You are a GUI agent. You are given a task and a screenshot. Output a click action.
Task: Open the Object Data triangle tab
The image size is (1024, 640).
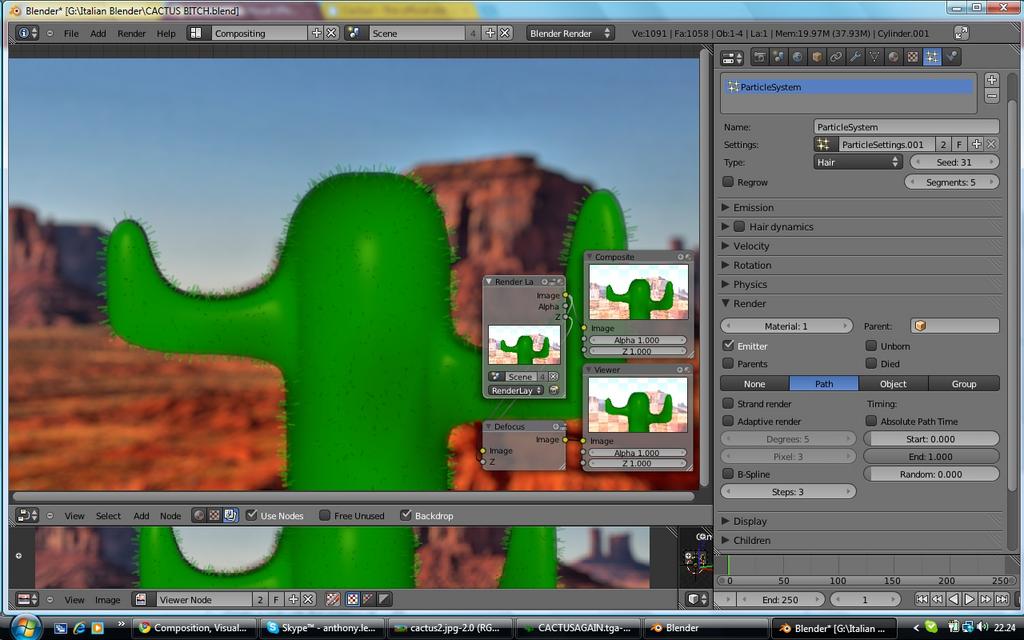[x=874, y=57]
